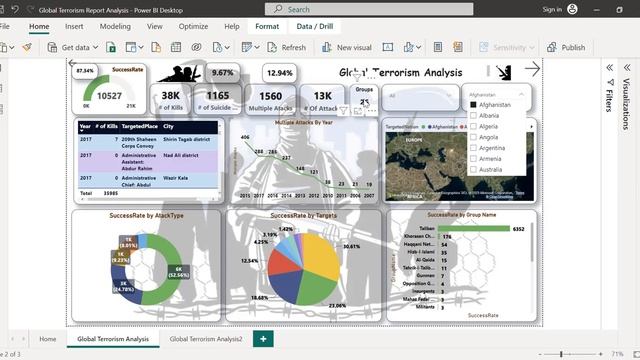Check the Albania checkbox
640x360 pixels.
473,116
